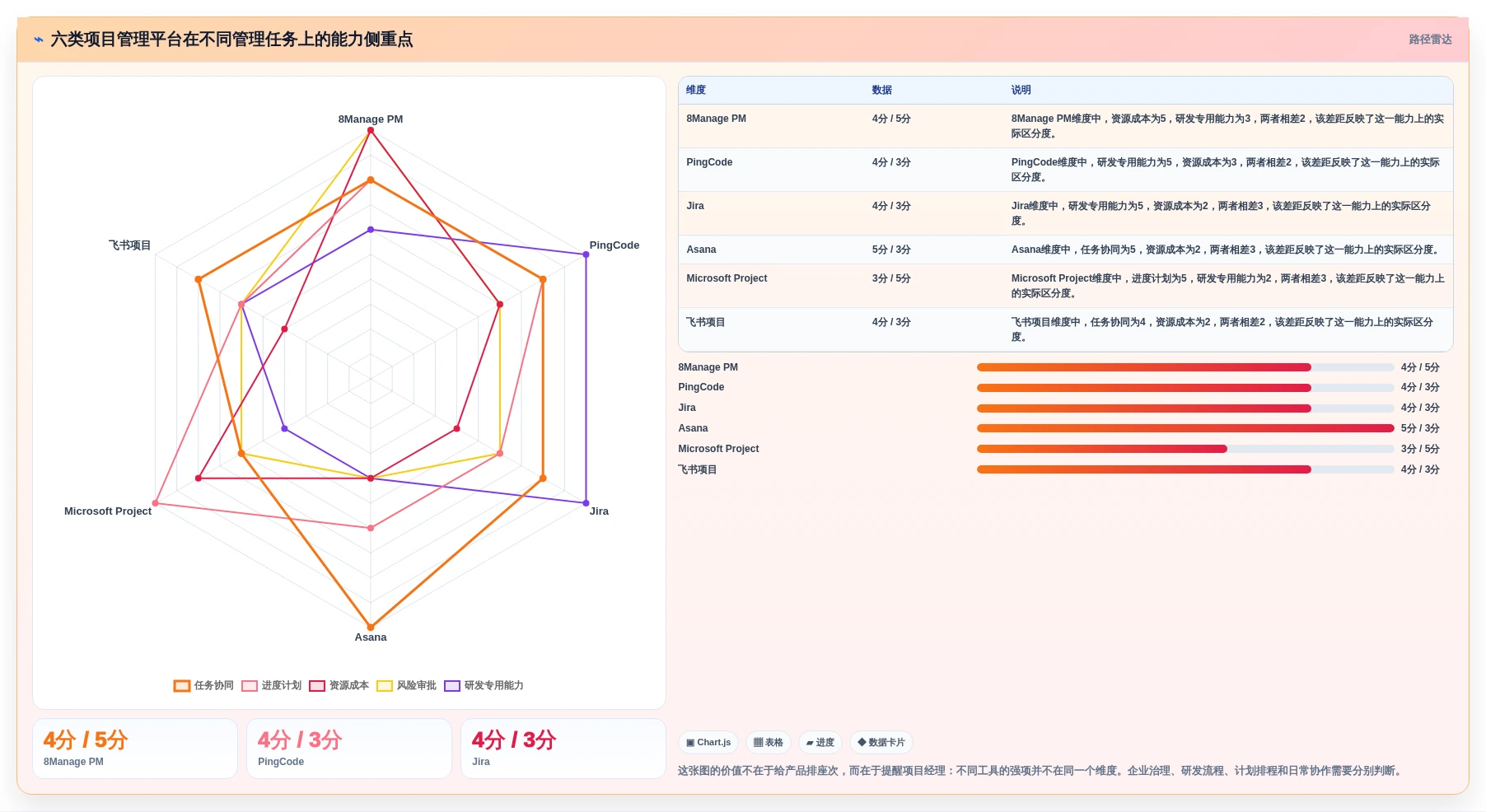The height and width of the screenshot is (812, 1486).
Task: Click the 路径雷达 label in header
Action: 1430,40
